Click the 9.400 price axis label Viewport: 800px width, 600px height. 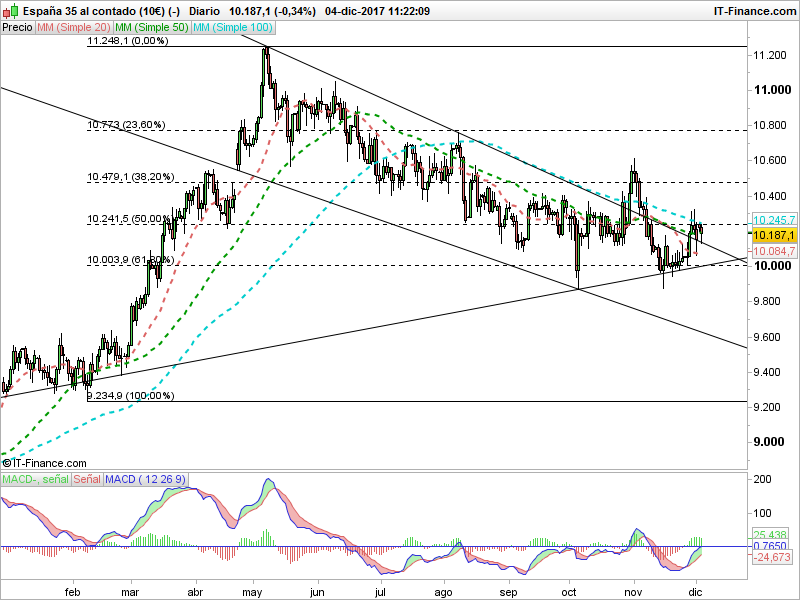tap(769, 372)
